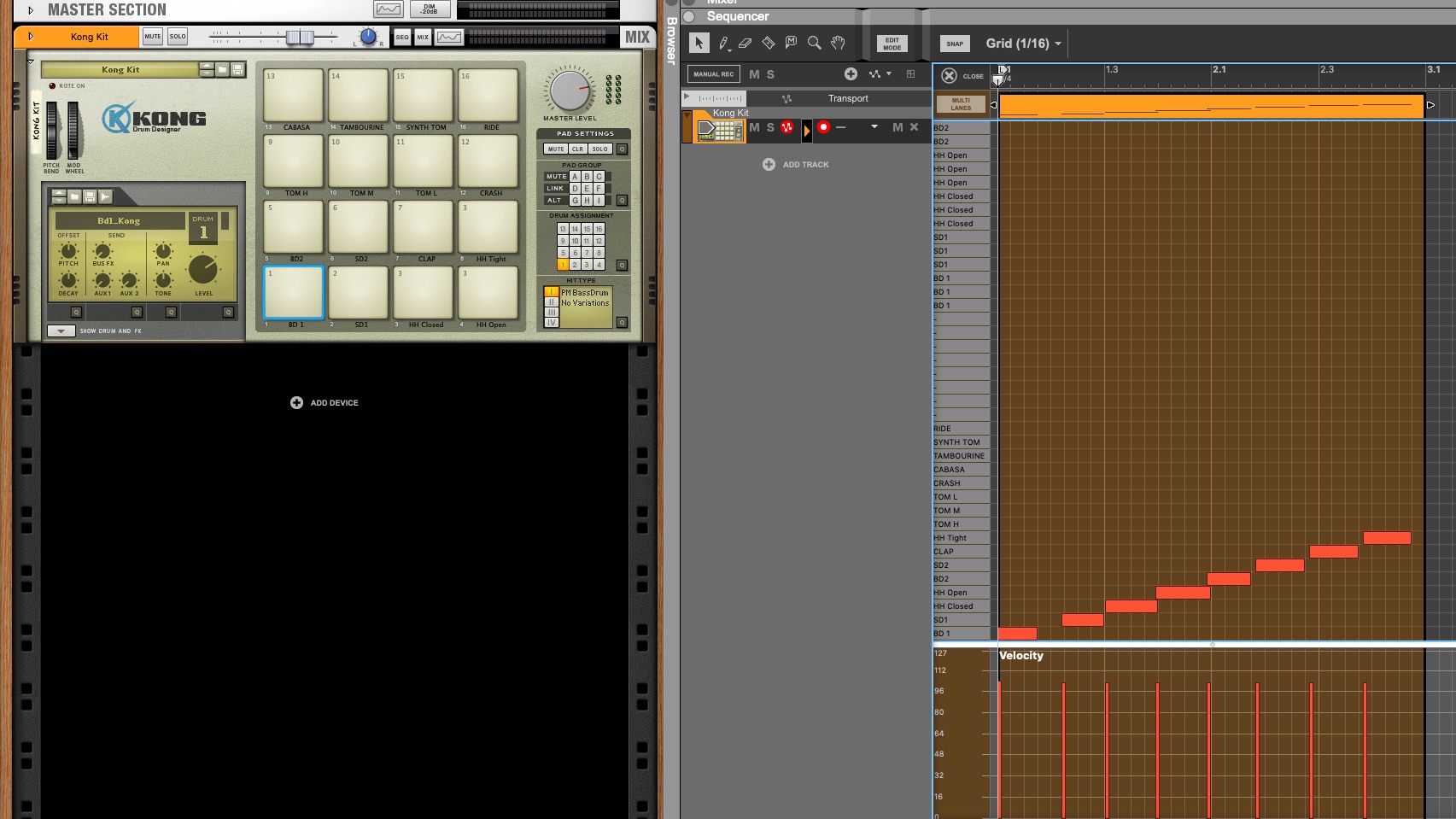The height and width of the screenshot is (819, 1456).
Task: Select the Hand tool
Action: [838, 43]
